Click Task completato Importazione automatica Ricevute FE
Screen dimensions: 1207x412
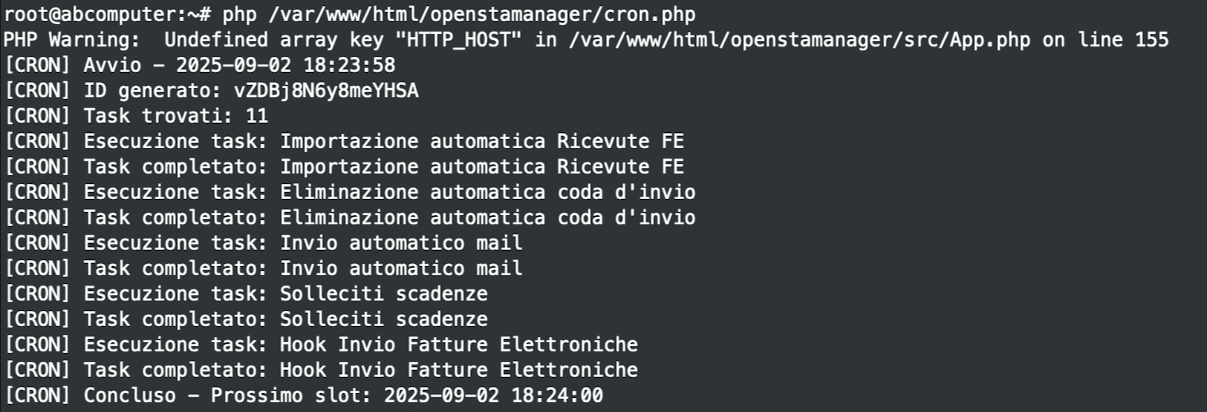(345, 167)
